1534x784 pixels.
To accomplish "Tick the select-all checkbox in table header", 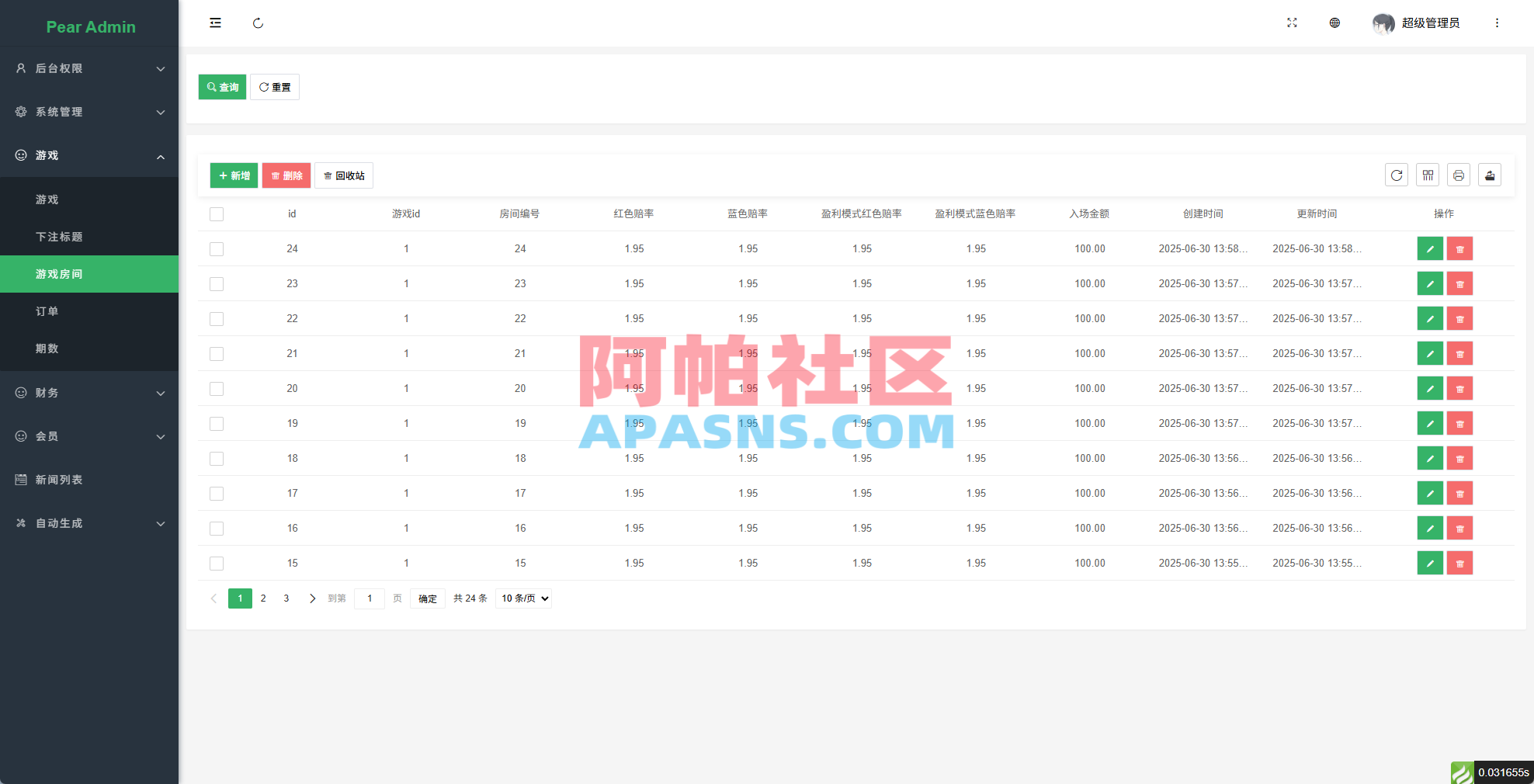I will 217,214.
